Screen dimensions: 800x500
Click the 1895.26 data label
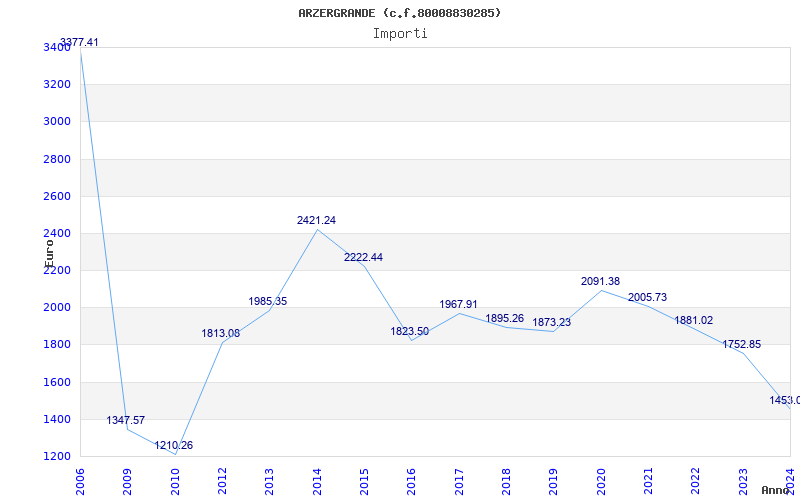click(x=505, y=319)
